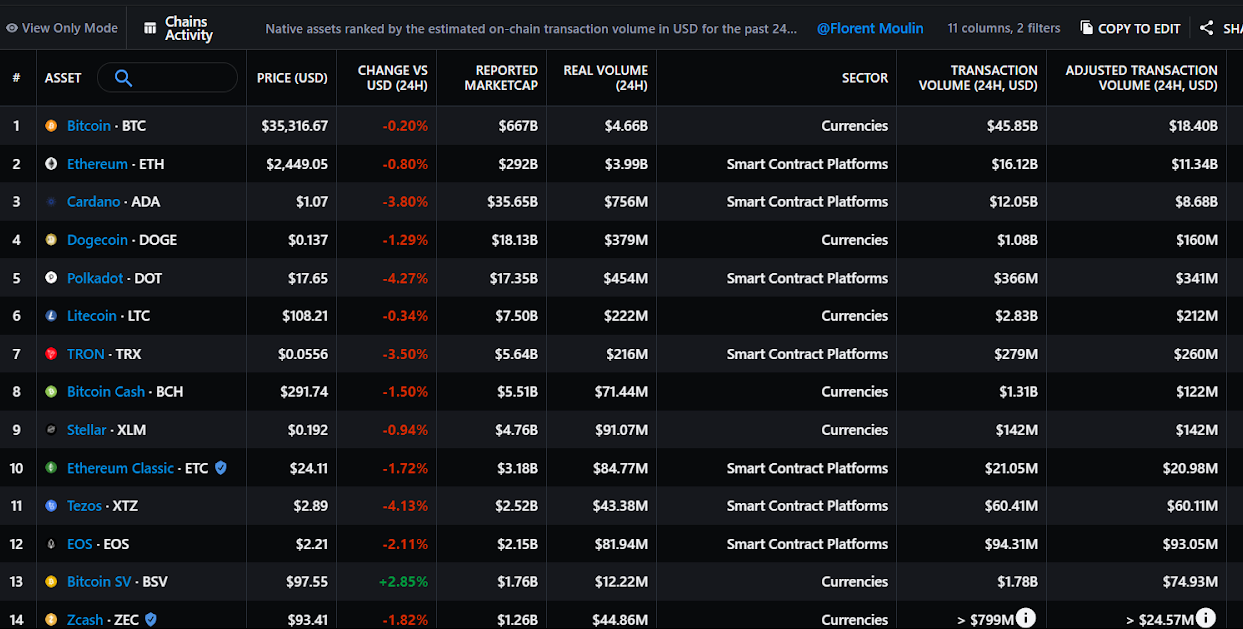Open the TRON asset link
The width and height of the screenshot is (1243, 629).
pos(86,354)
